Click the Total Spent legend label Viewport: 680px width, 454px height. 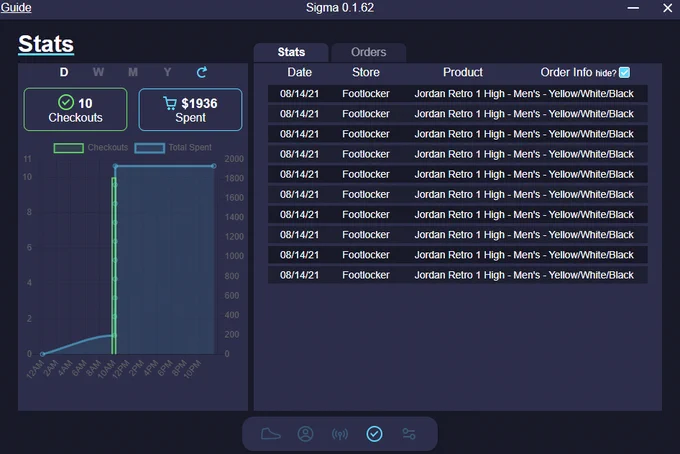190,147
